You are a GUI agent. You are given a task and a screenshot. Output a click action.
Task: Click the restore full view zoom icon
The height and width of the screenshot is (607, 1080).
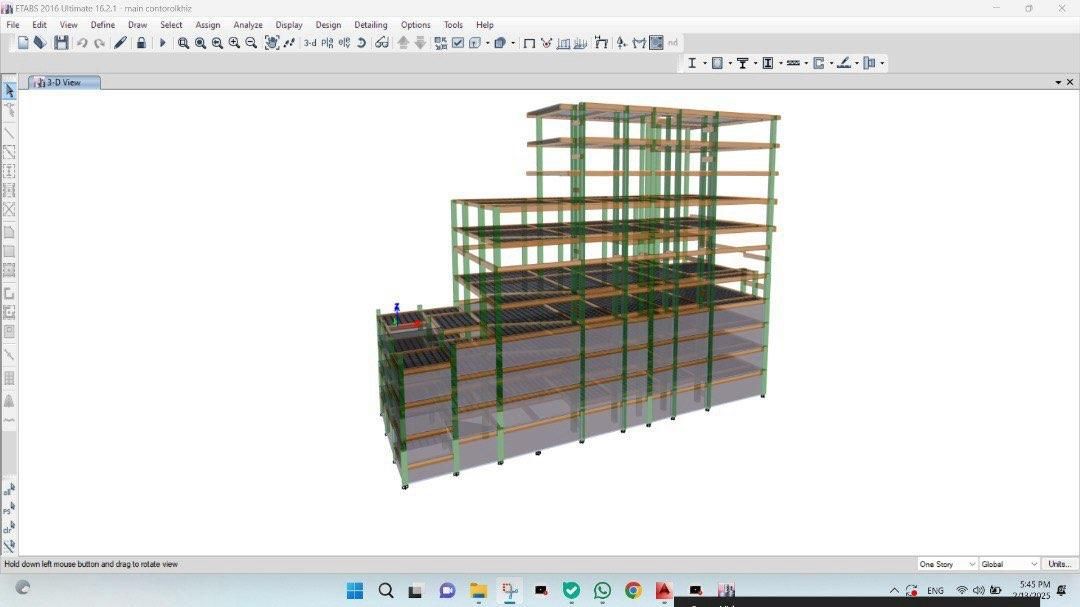[x=200, y=43]
